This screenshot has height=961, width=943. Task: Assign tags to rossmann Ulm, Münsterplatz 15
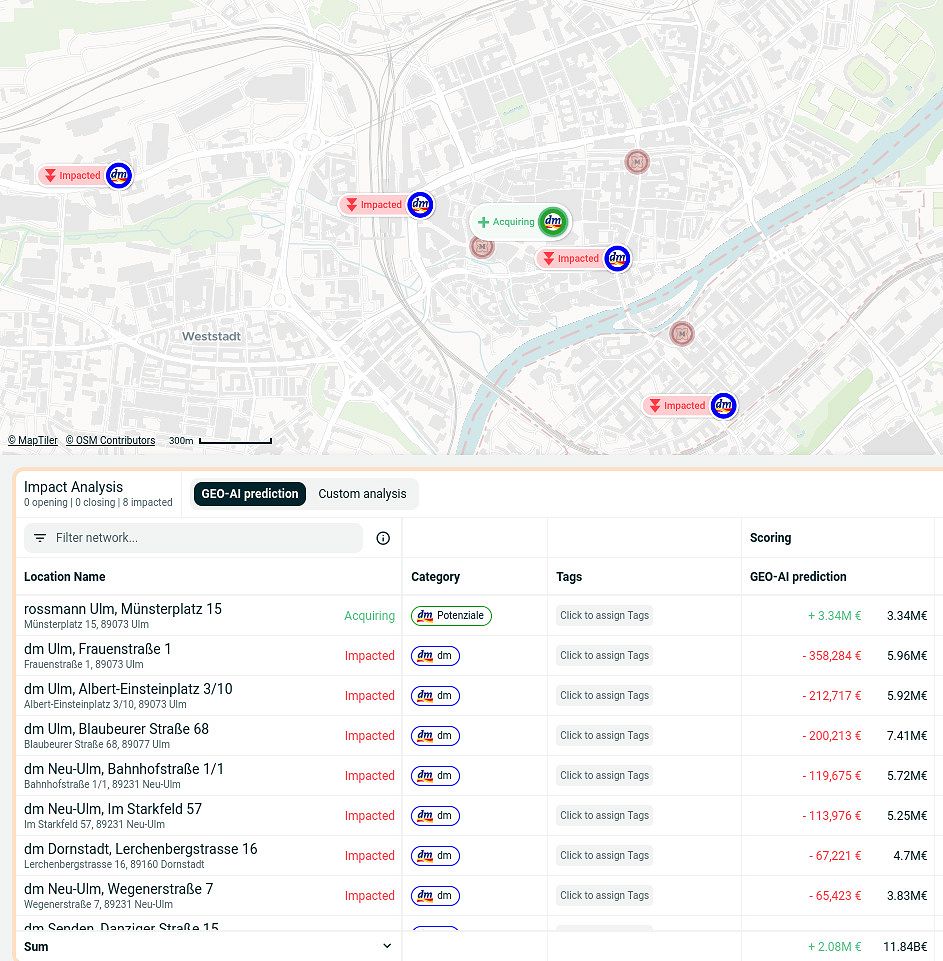[604, 615]
